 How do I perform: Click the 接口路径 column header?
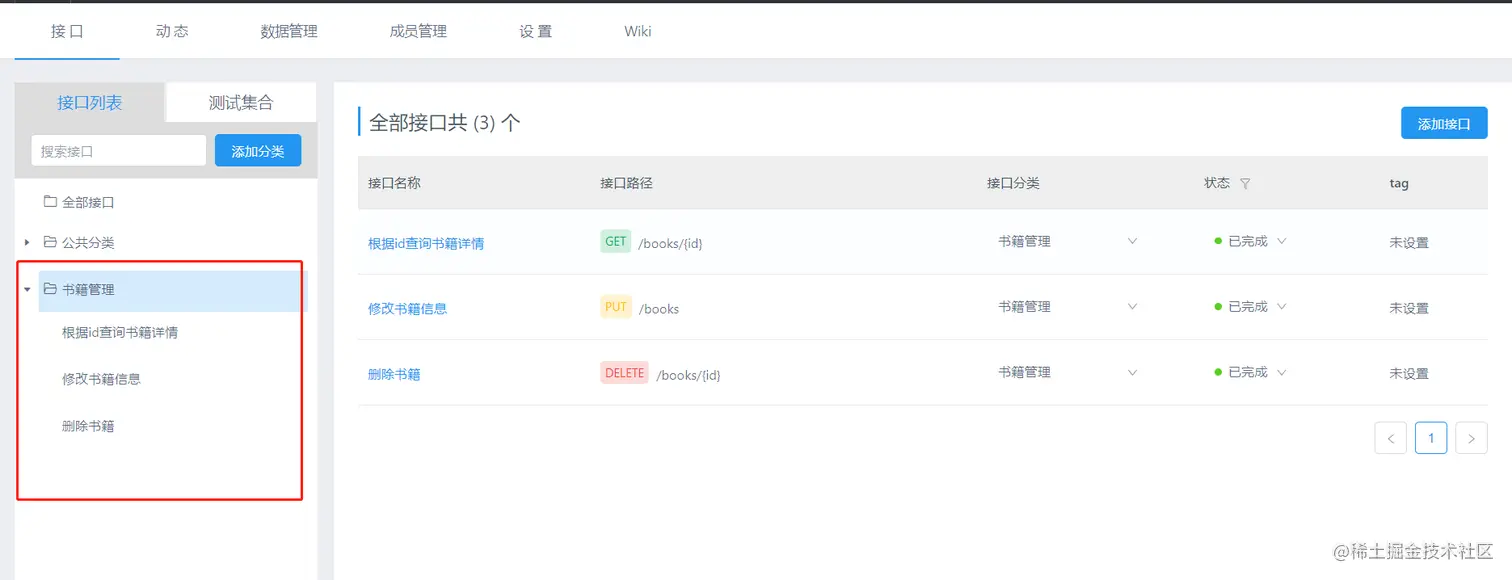(626, 183)
